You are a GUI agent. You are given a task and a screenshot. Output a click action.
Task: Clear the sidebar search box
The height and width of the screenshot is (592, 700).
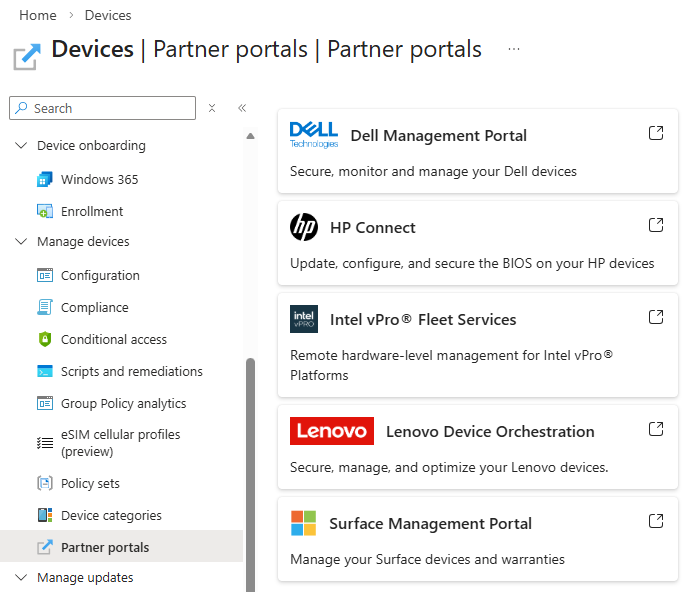(x=212, y=108)
